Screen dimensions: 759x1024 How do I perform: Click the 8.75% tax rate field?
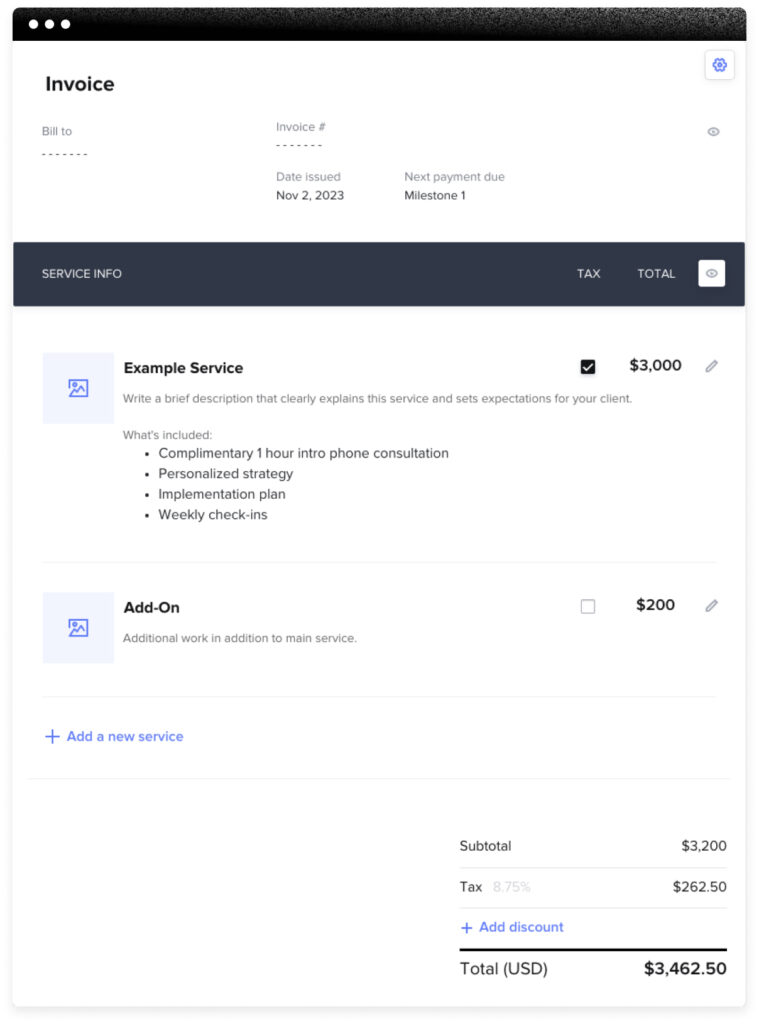click(x=510, y=886)
